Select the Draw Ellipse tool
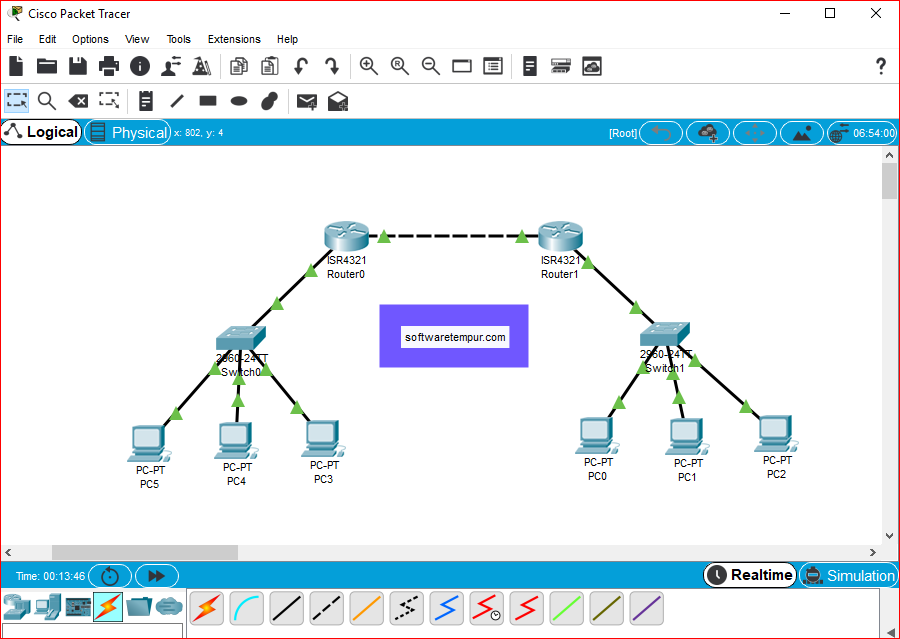This screenshot has height=639, width=900. pos(239,102)
